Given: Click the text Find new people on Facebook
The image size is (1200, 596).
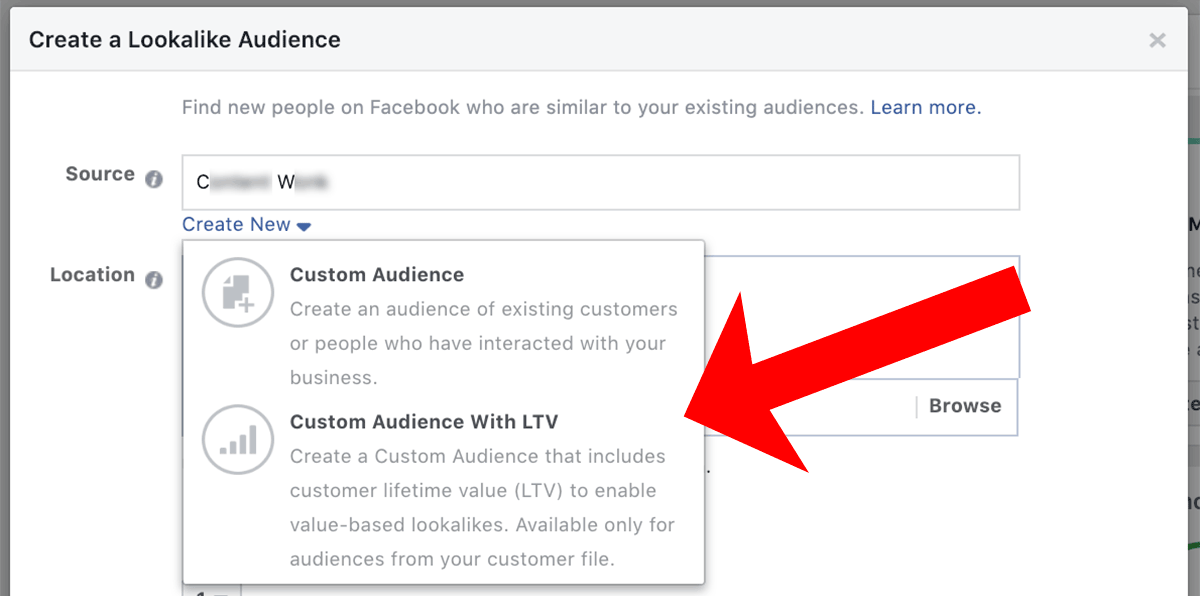Looking at the screenshot, I should pyautogui.click(x=319, y=107).
